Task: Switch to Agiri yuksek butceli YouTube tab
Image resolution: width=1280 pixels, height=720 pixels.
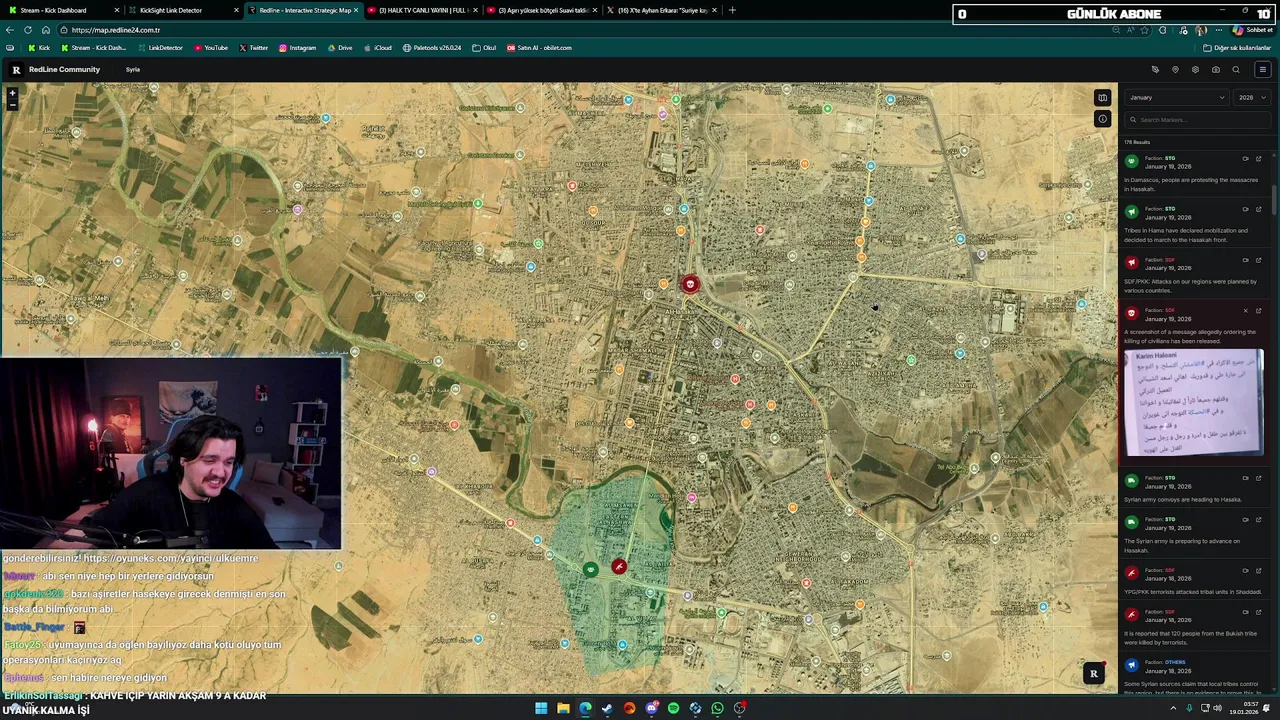Action: tap(541, 10)
